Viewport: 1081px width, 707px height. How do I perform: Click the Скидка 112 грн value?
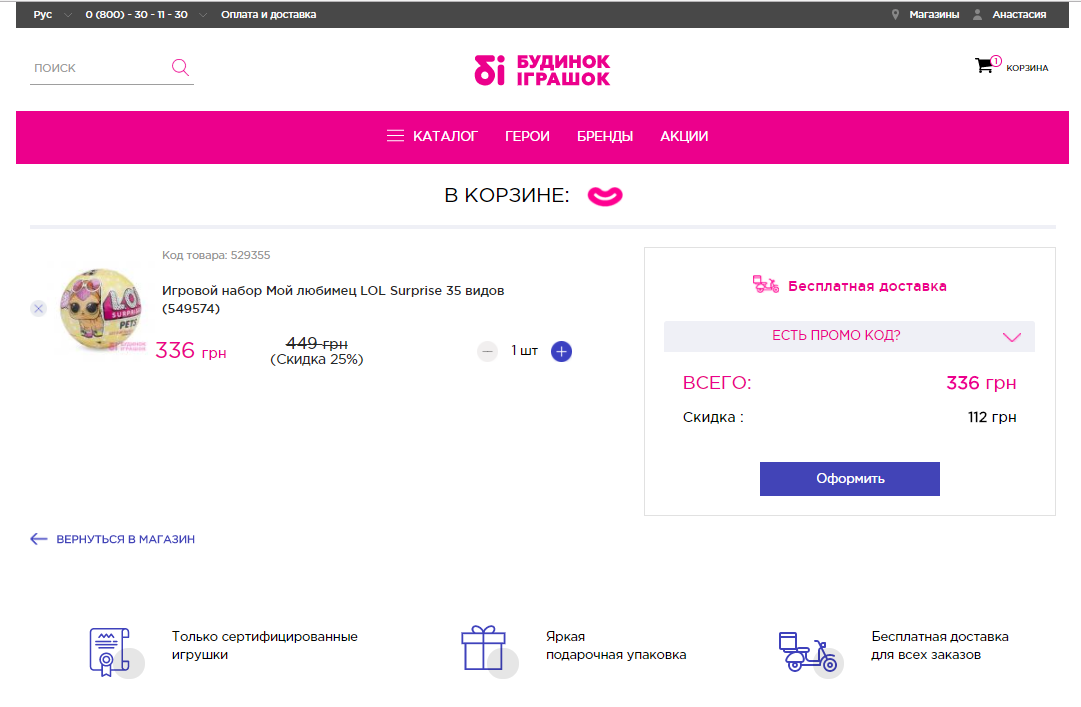(x=992, y=417)
